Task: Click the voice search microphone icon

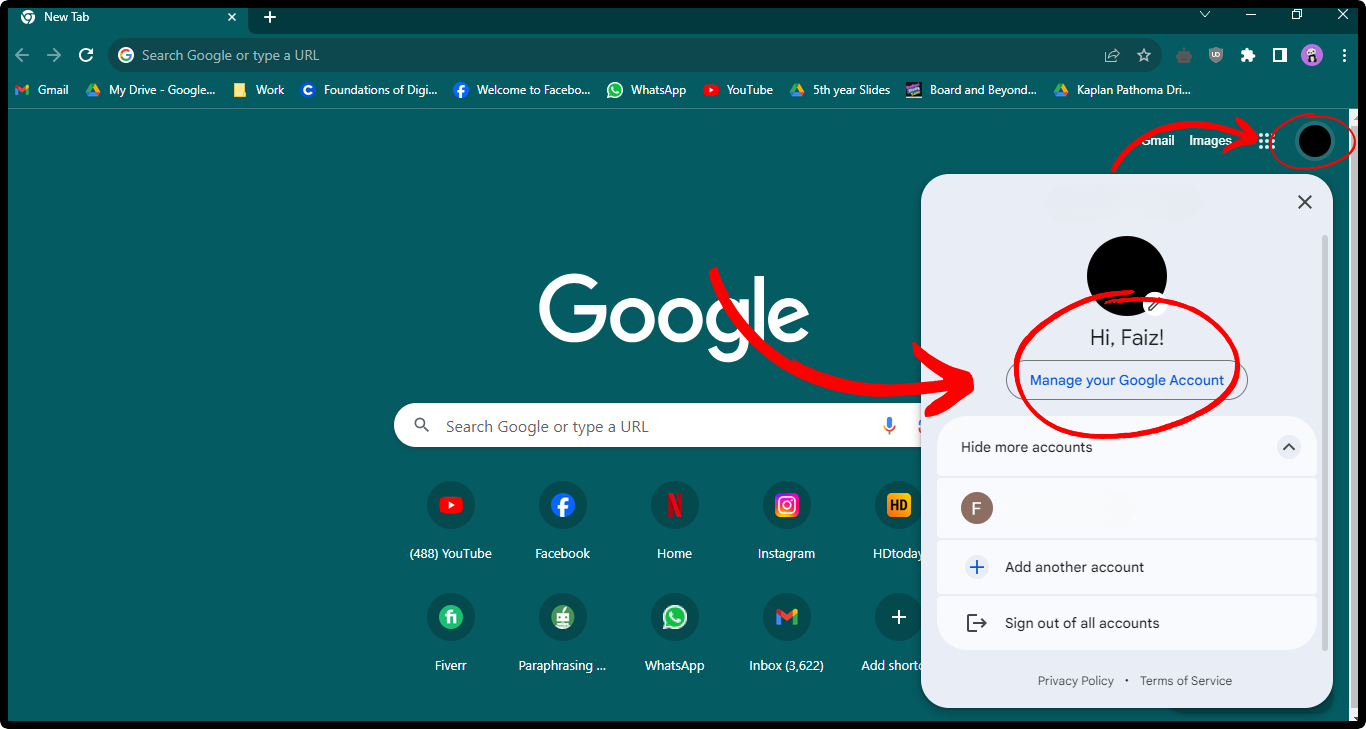Action: pyautogui.click(x=889, y=426)
